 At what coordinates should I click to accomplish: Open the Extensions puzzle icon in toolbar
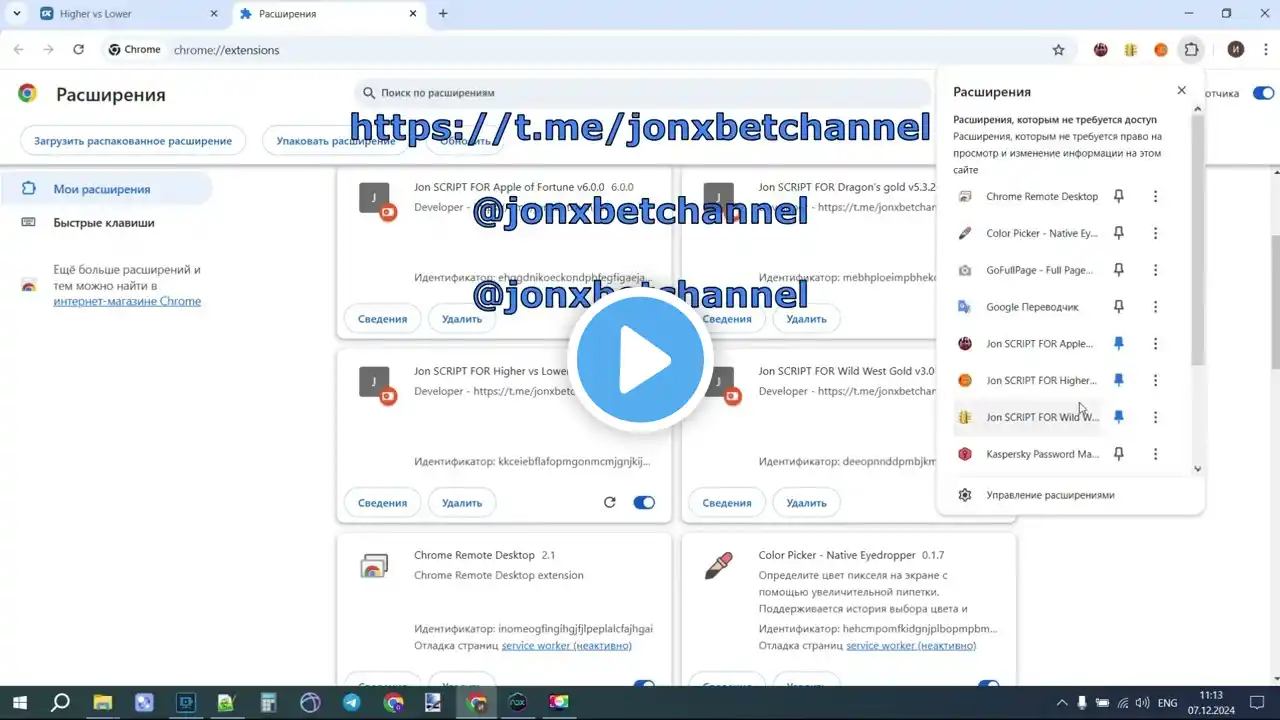pos(1191,49)
